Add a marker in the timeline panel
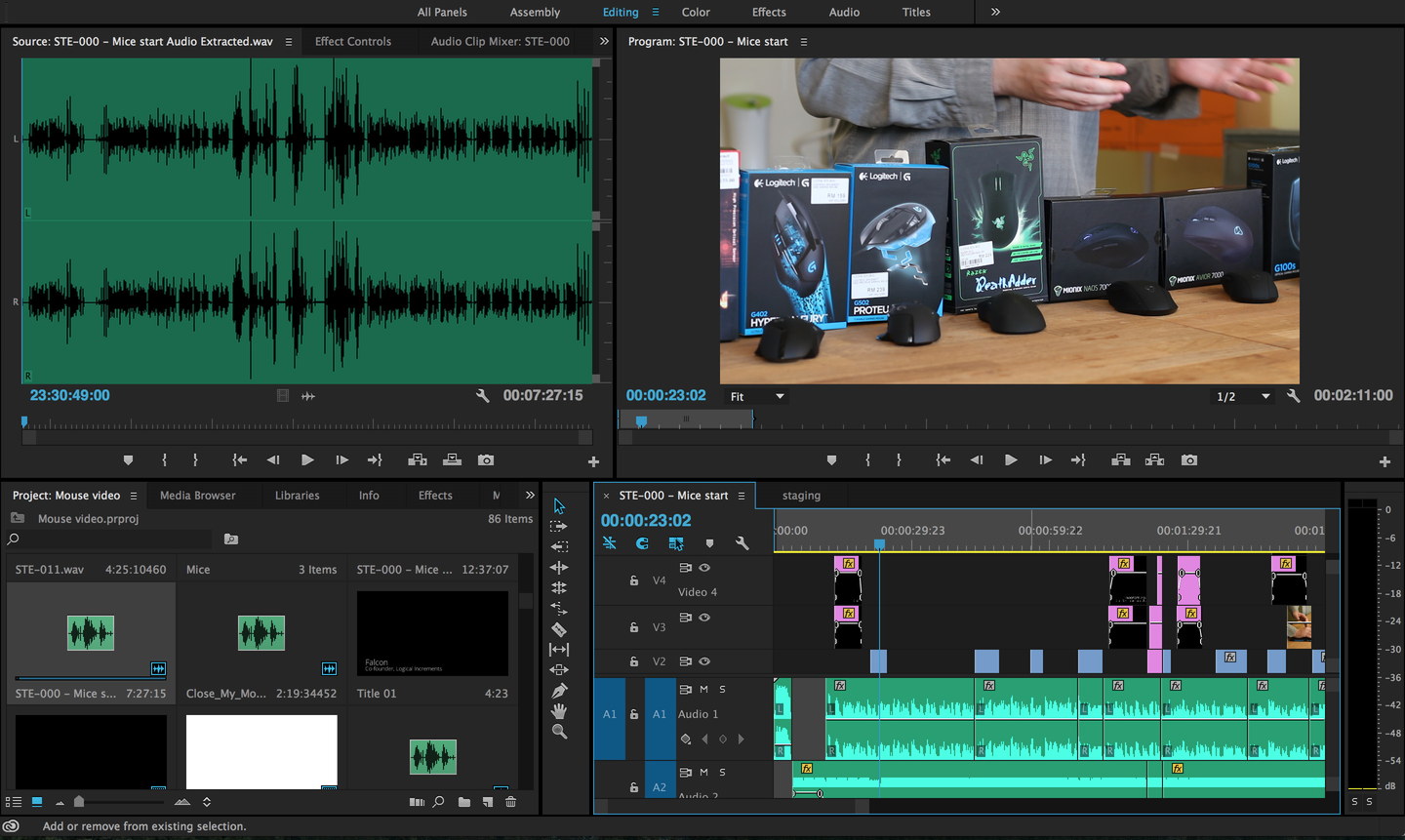The height and width of the screenshot is (840, 1405). pyautogui.click(x=709, y=543)
